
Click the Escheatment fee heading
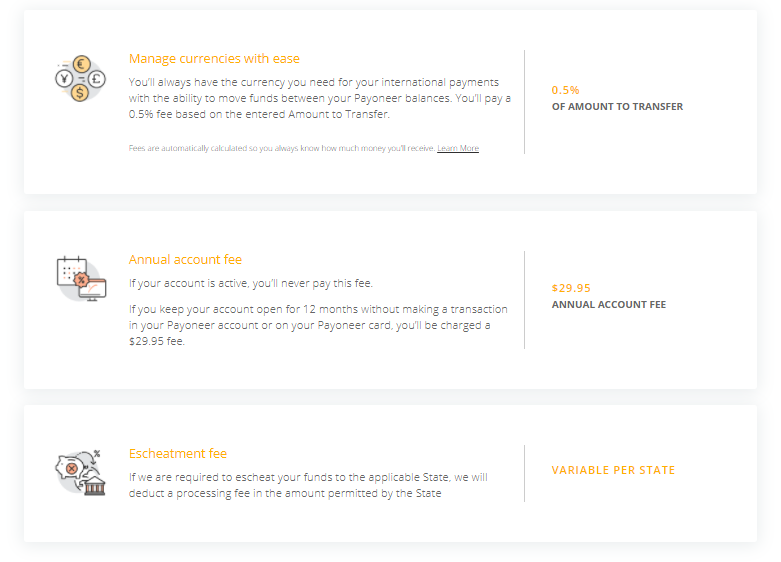pyautogui.click(x=178, y=453)
